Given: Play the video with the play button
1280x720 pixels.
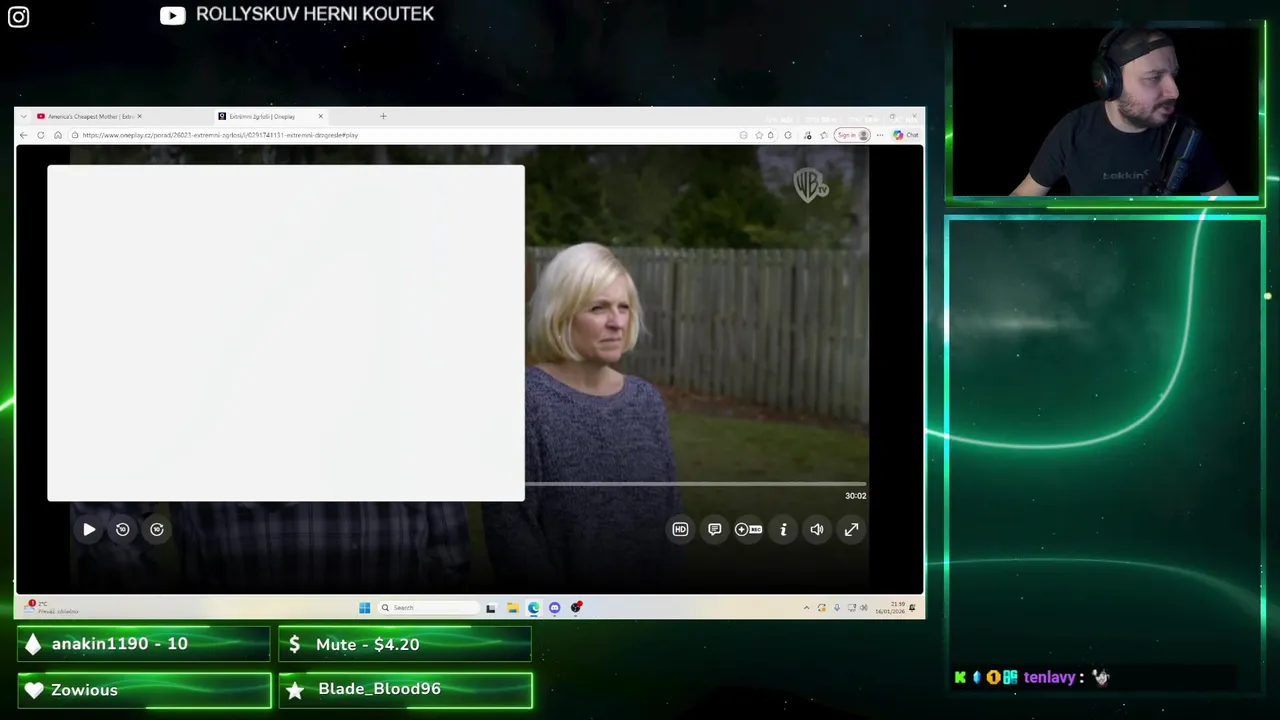Looking at the screenshot, I should pyautogui.click(x=88, y=530).
